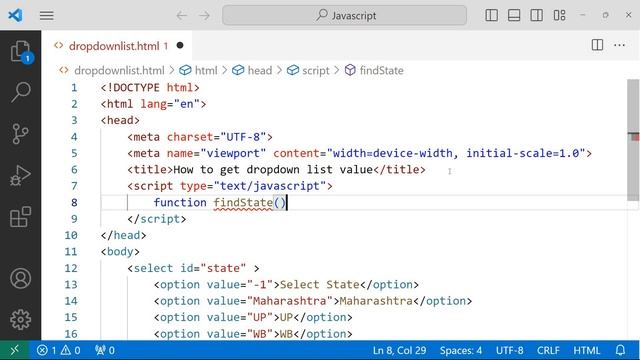Open the Extensions view
Screen dimensions: 640x360
(20, 217)
